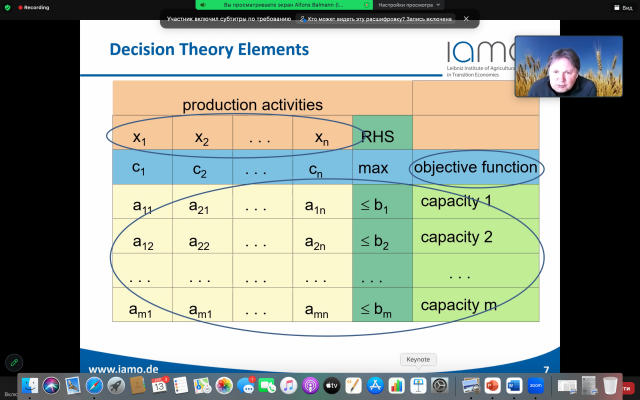Image resolution: width=640 pixels, height=400 pixels.
Task: Open Preview app from the dock
Action: 471,386
